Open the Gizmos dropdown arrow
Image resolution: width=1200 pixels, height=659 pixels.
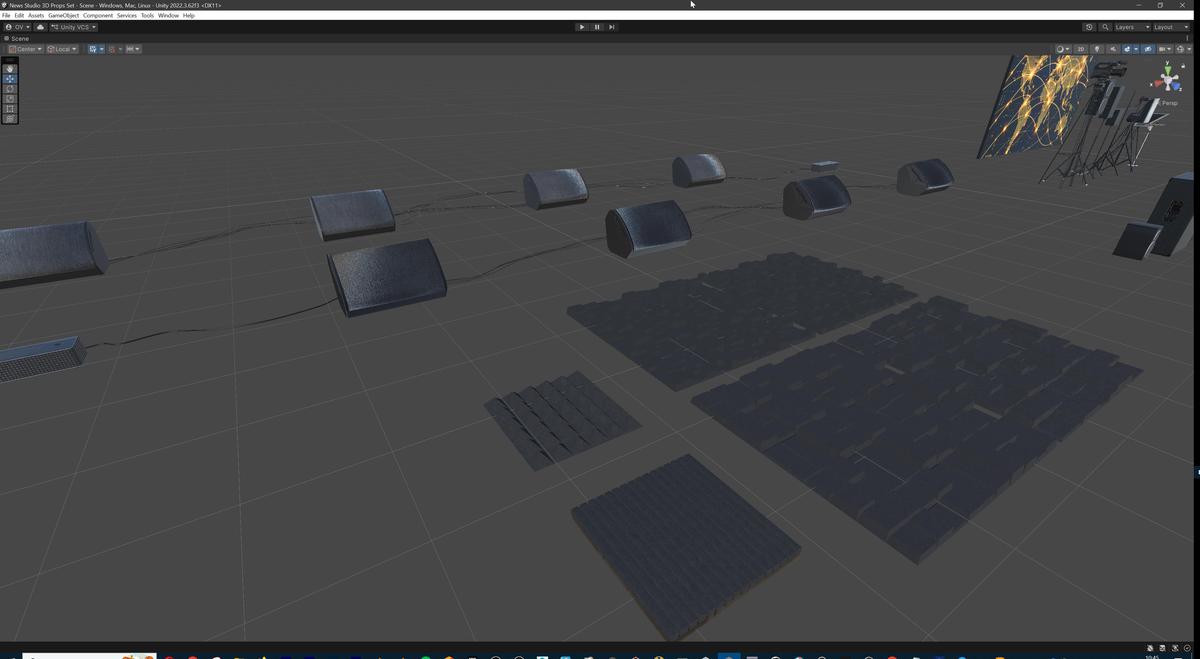pyautogui.click(x=1189, y=49)
